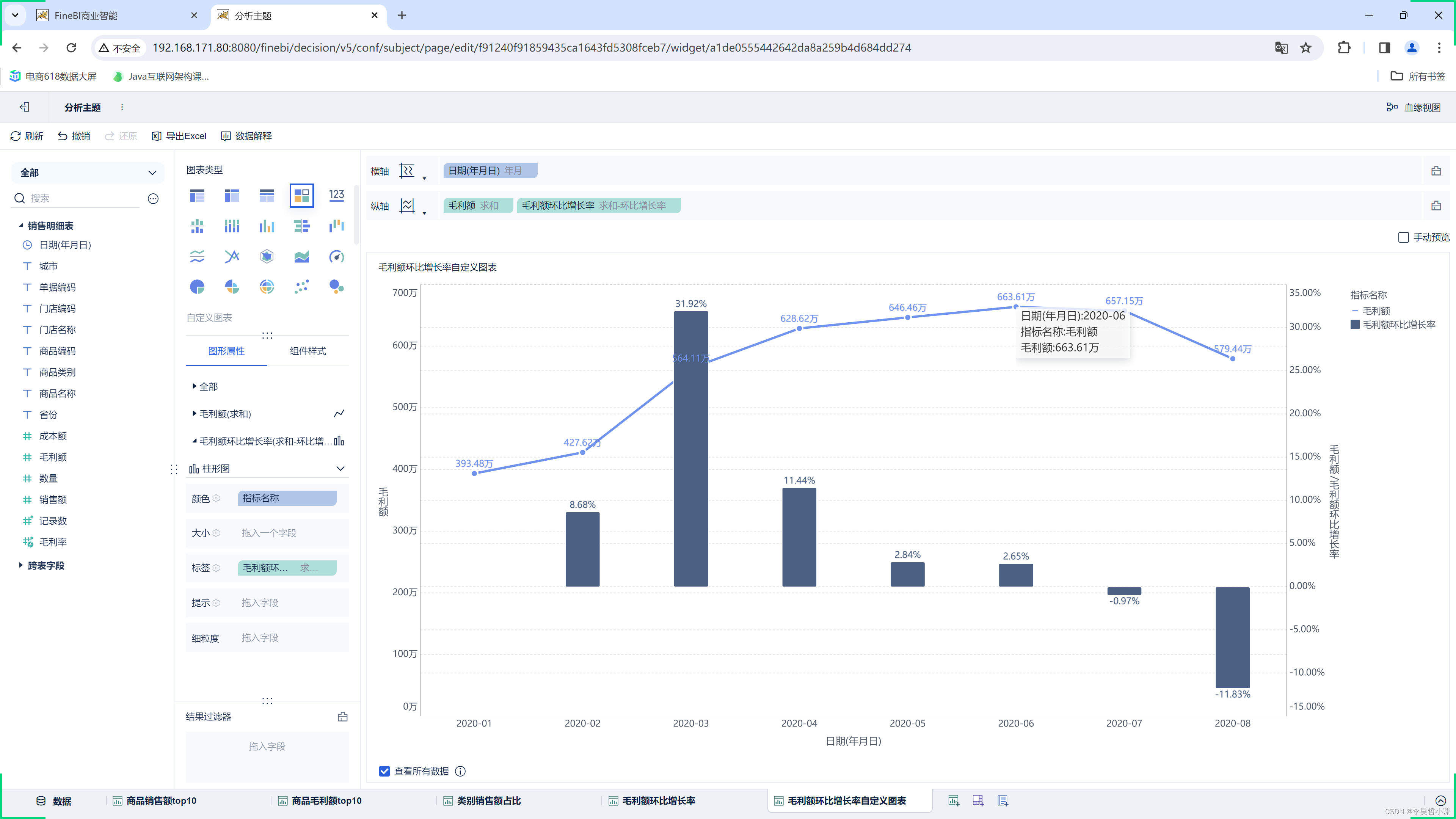Viewport: 1456px width, 819px height.
Task: Select the multi-series column chart type
Action: coord(267,226)
